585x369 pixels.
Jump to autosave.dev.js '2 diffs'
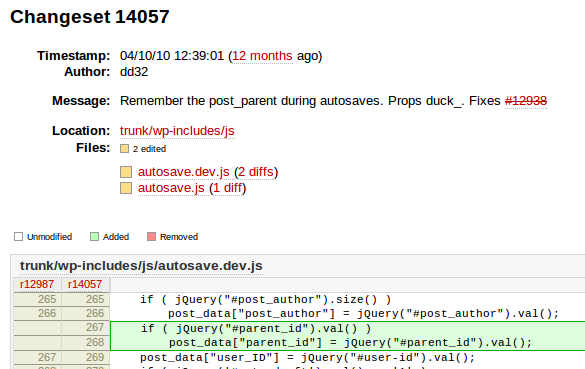pos(256,172)
